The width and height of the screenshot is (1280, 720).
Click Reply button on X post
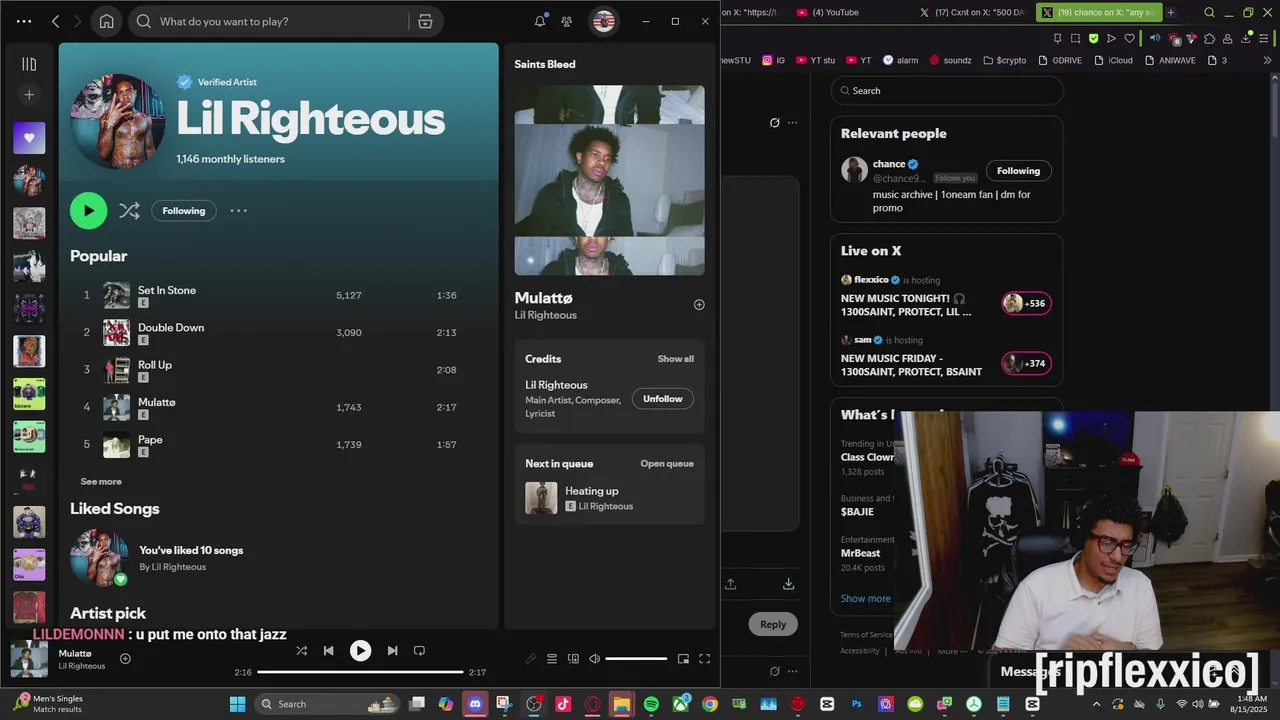pyautogui.click(x=773, y=624)
